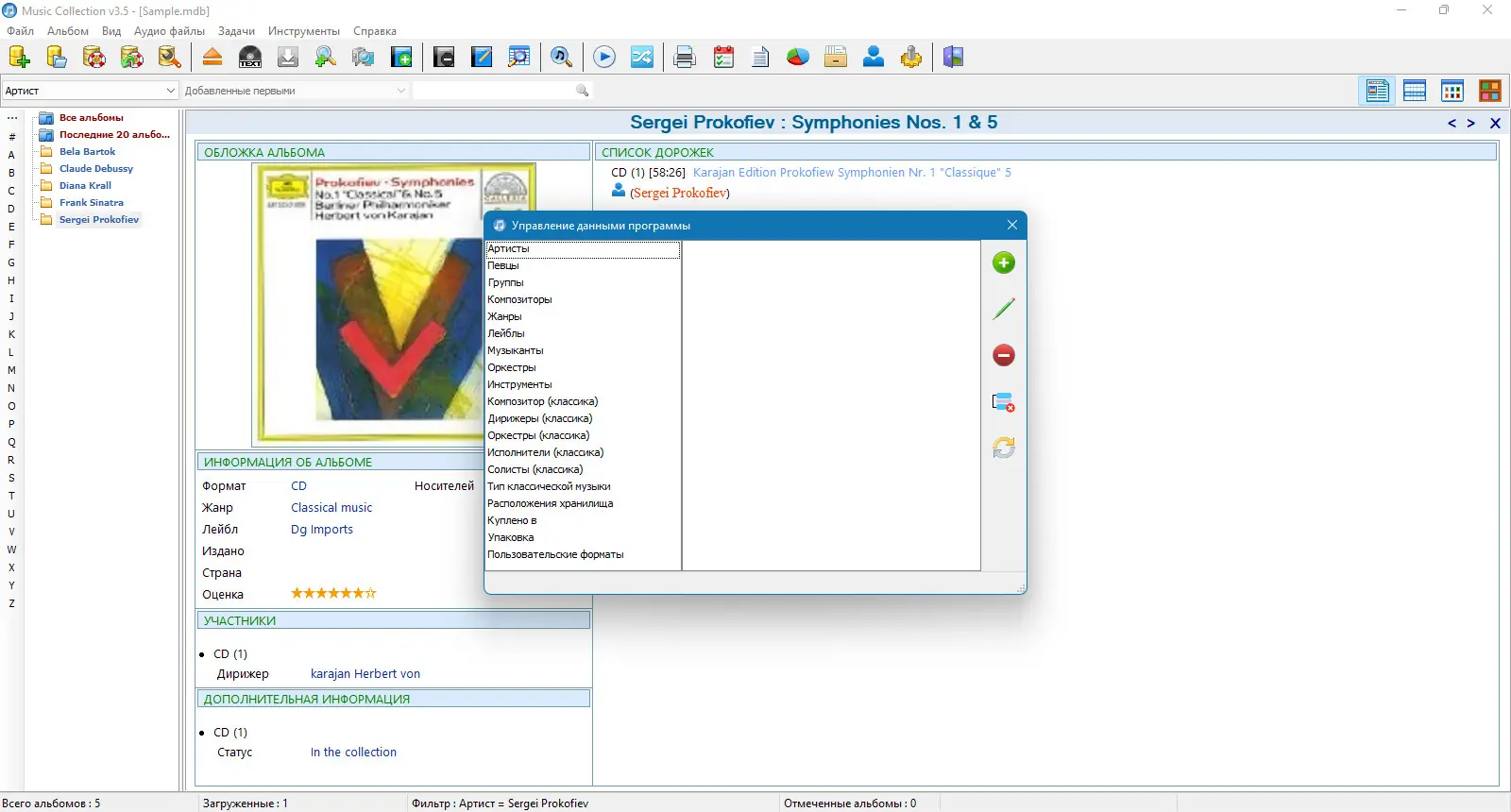Open the Добавленные первыми sort dropdown

pos(296,91)
